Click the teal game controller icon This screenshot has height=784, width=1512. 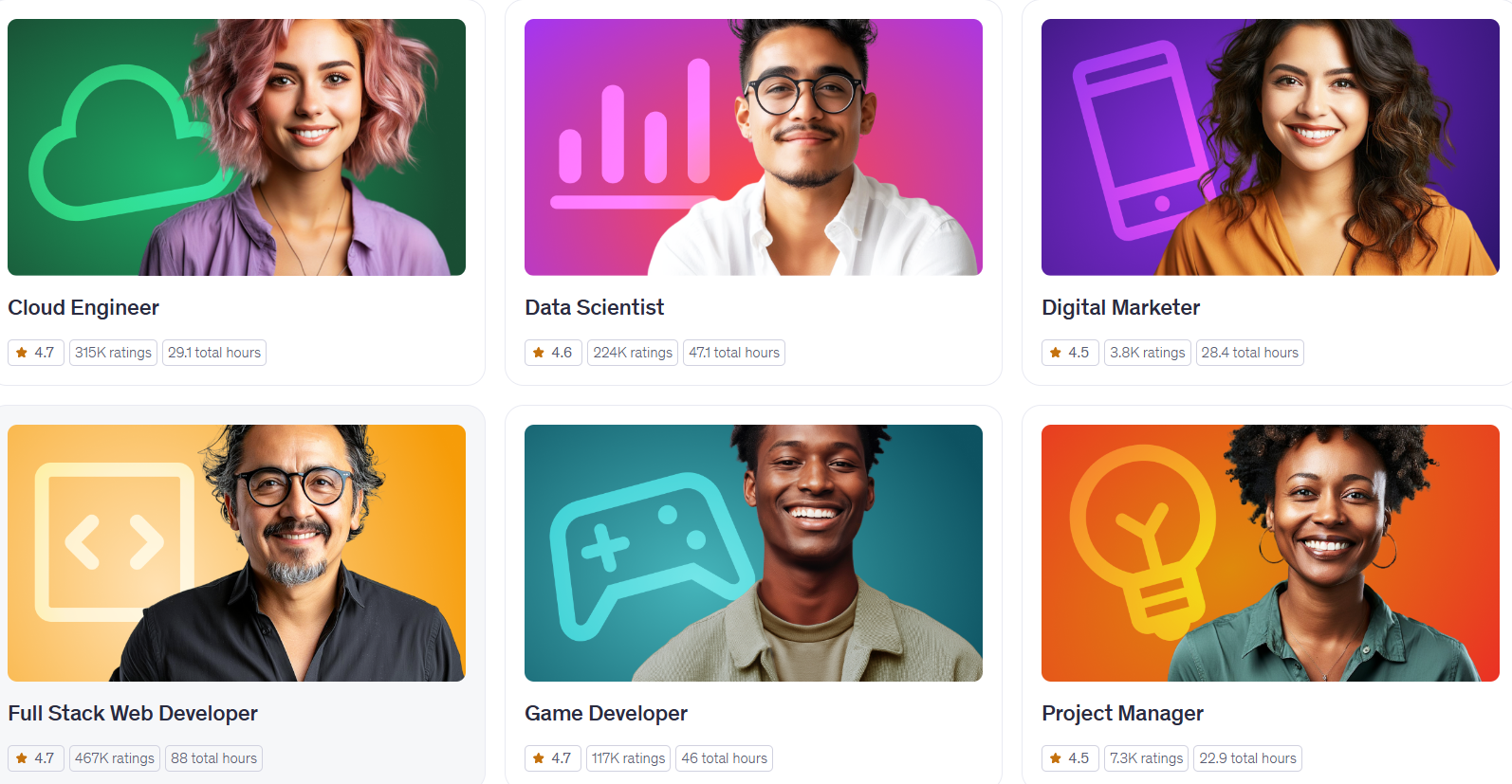[651, 556]
